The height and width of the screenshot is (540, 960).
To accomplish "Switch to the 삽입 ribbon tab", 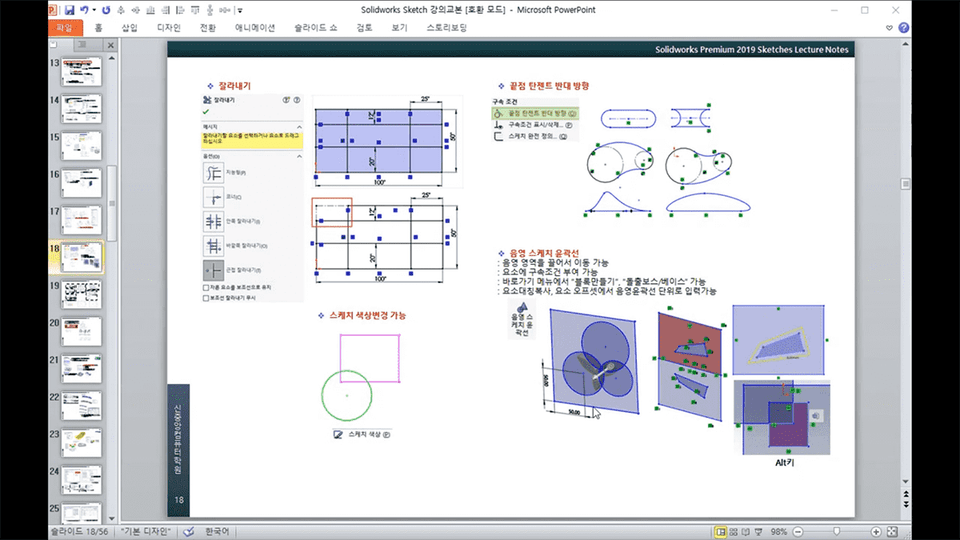I will [x=129, y=28].
